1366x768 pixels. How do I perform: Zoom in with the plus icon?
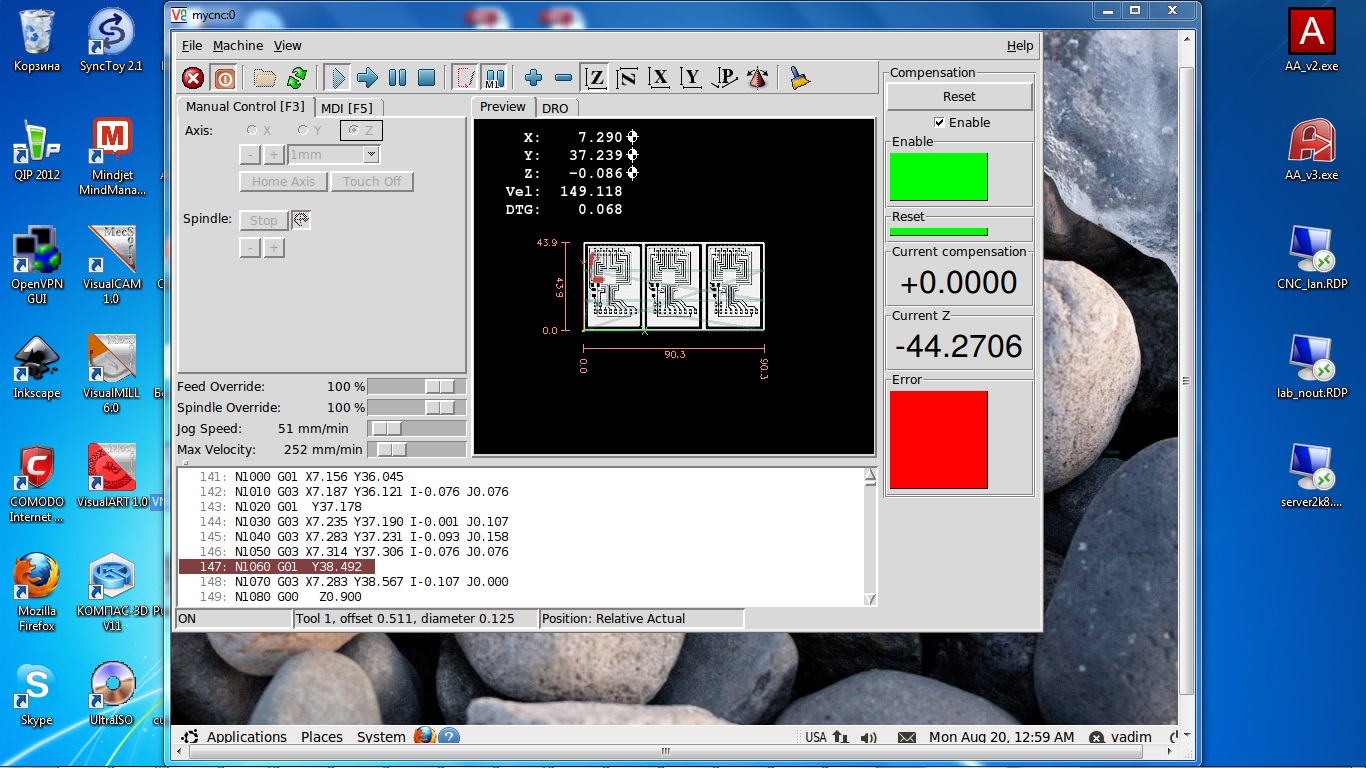534,78
